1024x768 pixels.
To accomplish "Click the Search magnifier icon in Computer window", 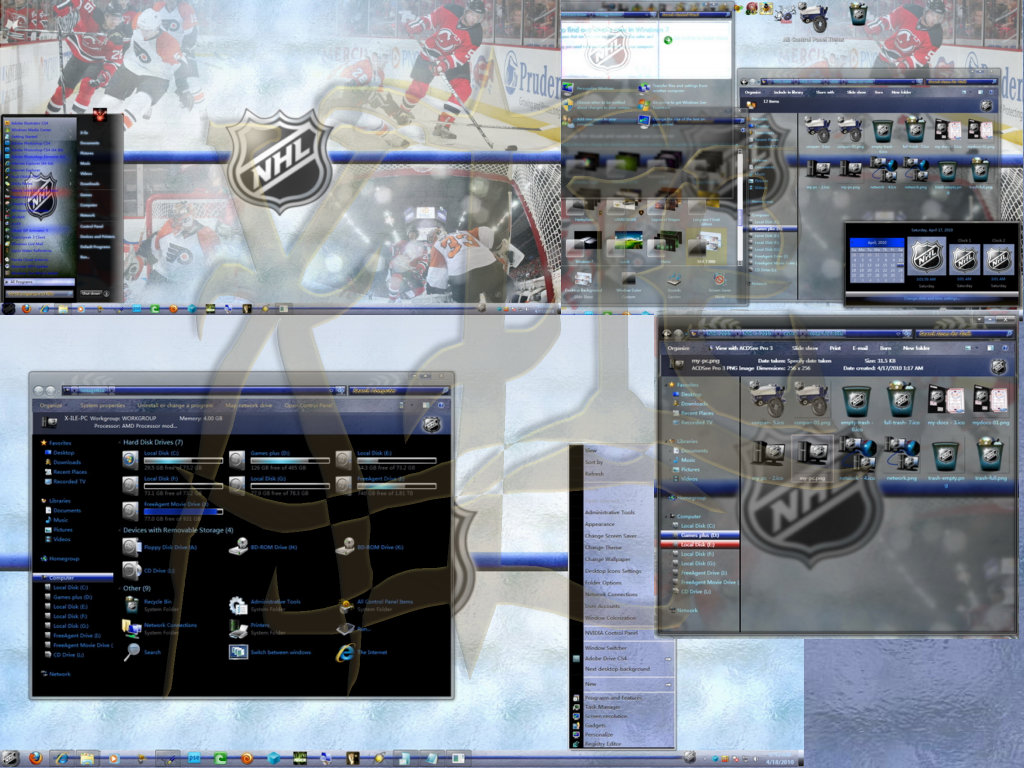I will tap(131, 652).
